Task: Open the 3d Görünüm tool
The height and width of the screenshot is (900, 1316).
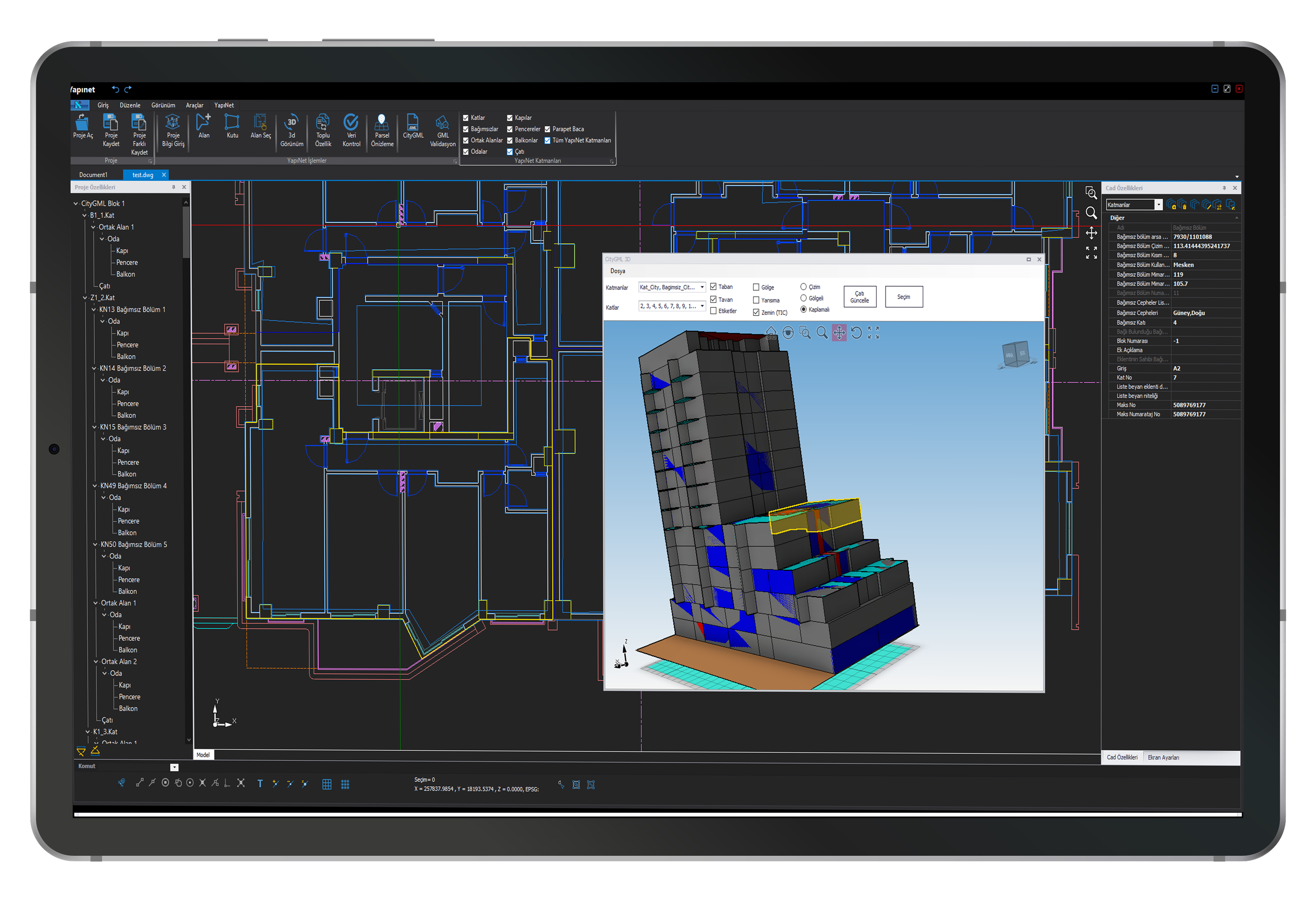Action: point(292,123)
